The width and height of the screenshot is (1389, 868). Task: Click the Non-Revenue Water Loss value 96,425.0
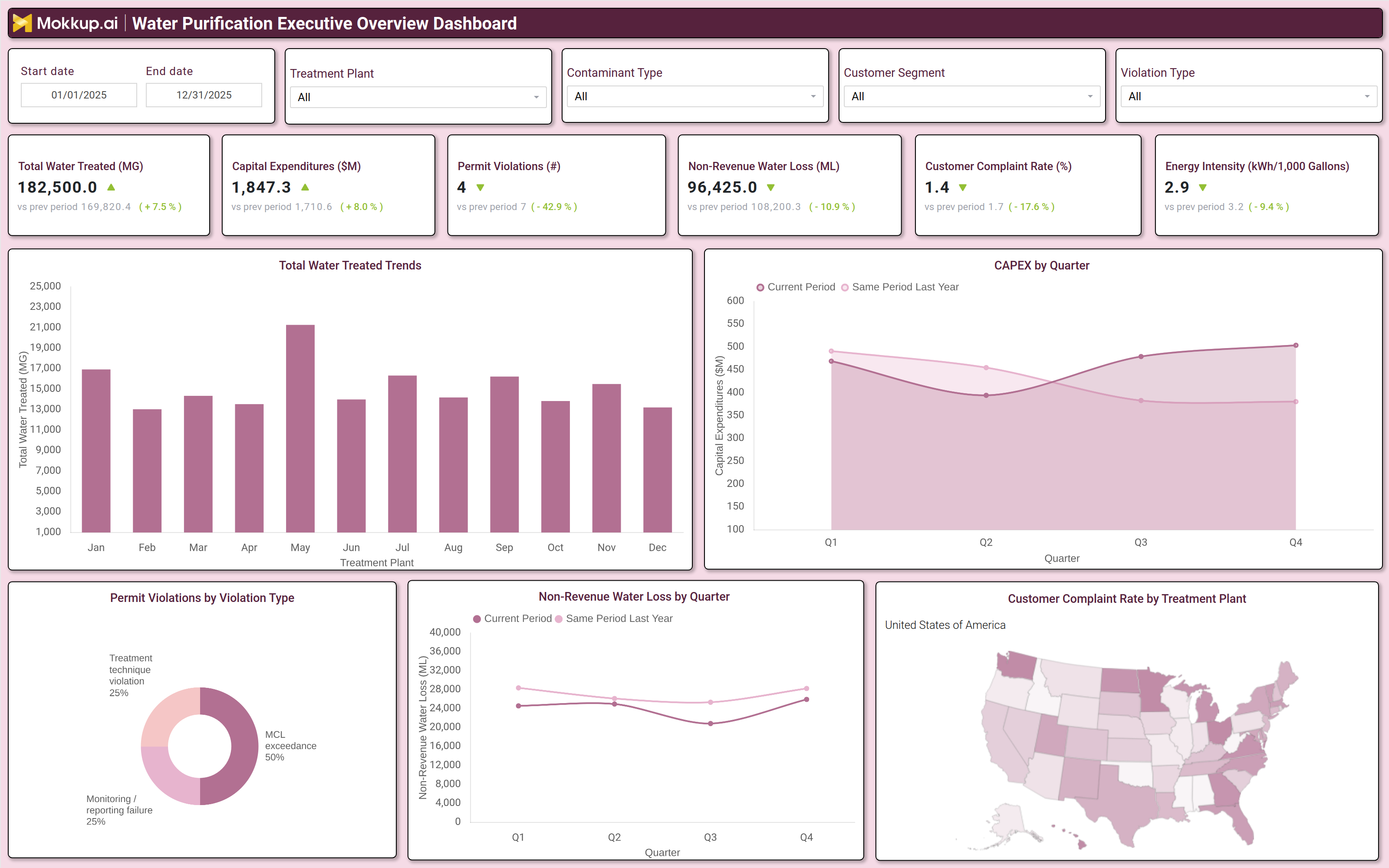click(722, 187)
